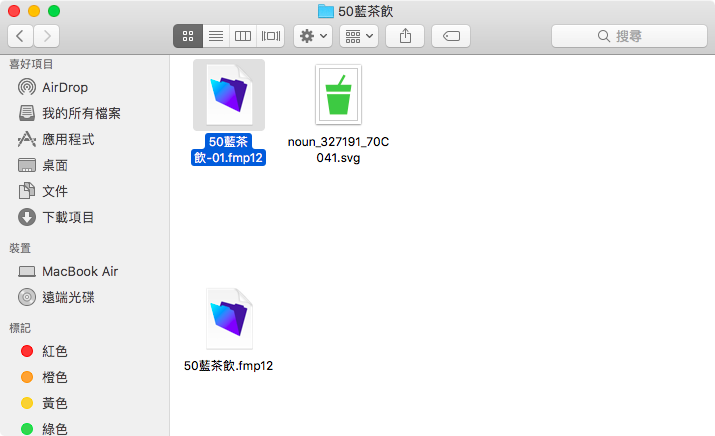Click the 50藍茶飲 folder icon in title bar
The height and width of the screenshot is (436, 715).
pos(326,11)
